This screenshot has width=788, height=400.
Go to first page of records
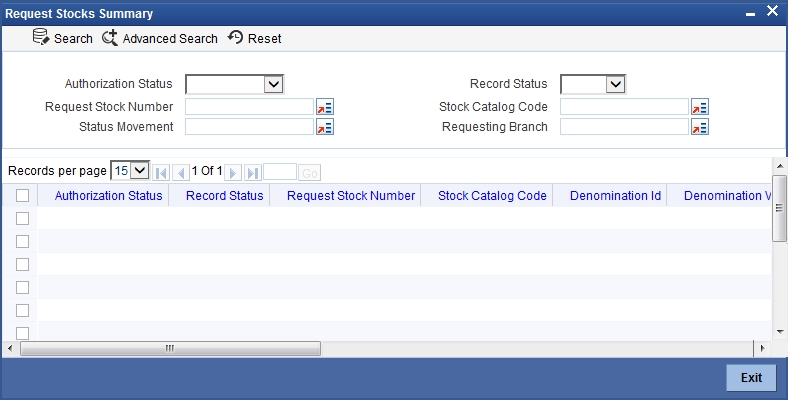161,173
